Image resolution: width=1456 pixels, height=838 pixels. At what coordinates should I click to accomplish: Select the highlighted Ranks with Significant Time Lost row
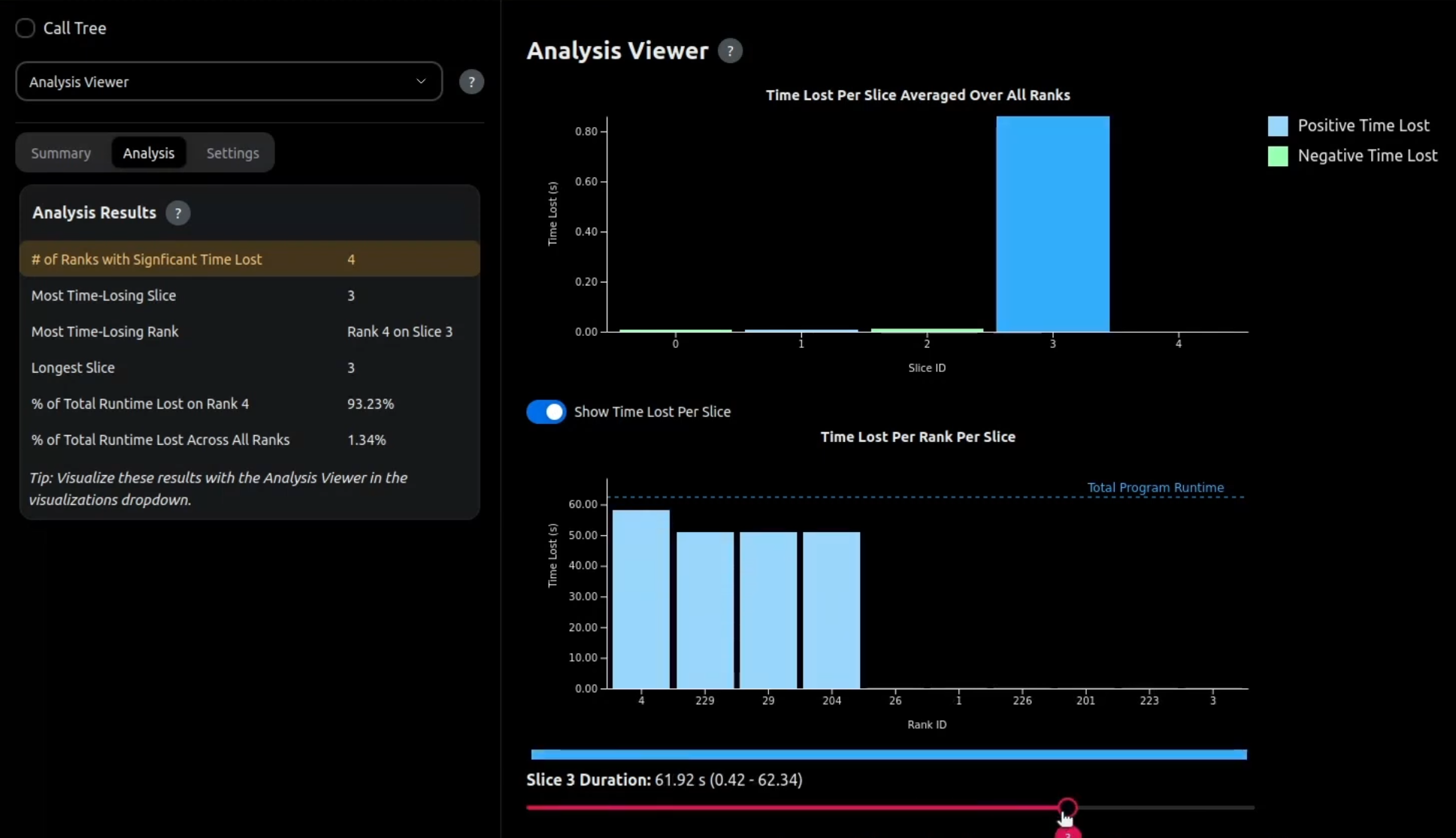[x=249, y=259]
